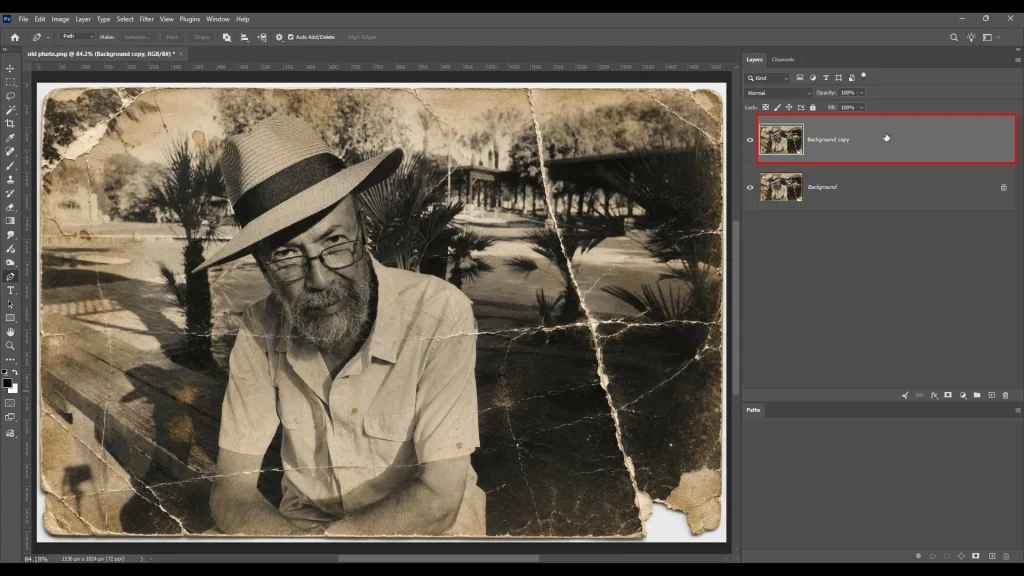
Task: Select the Magic Wand tool
Action: point(10,110)
